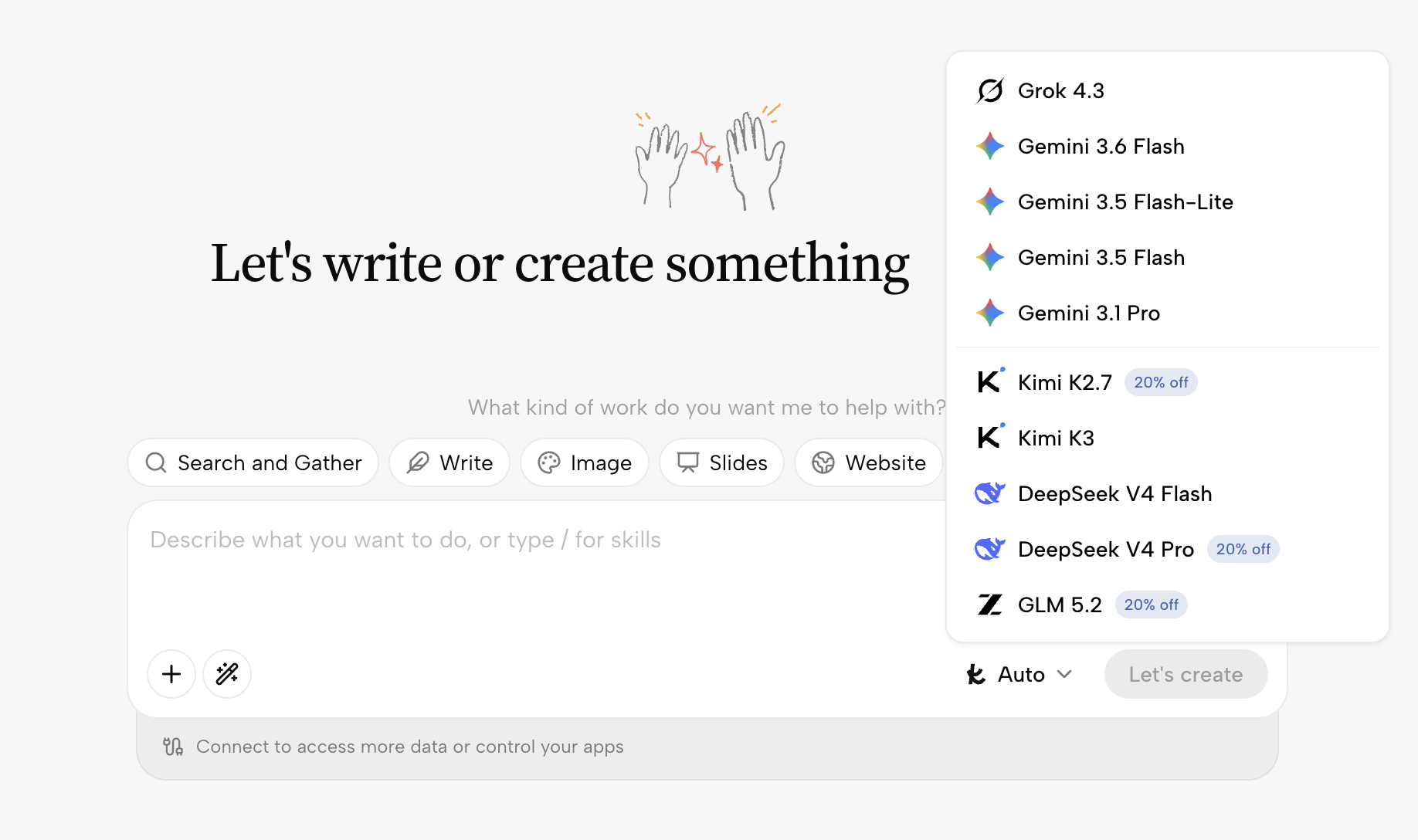Choose Kimi K2.7 model
This screenshot has width=1418, height=840.
[1168, 382]
